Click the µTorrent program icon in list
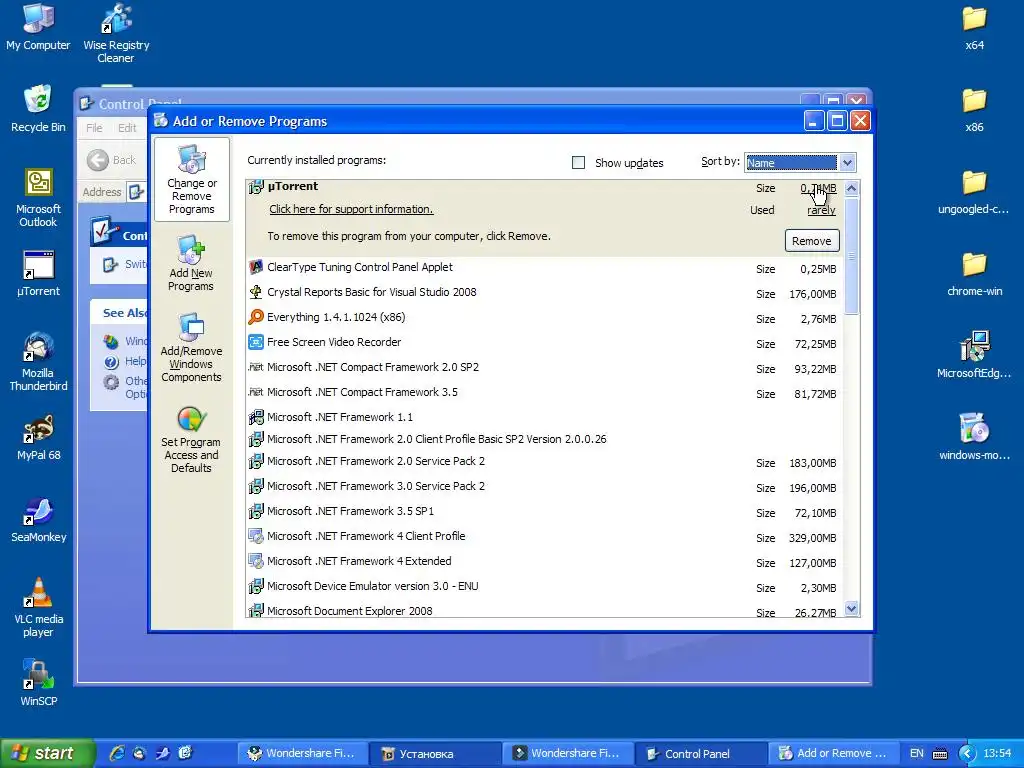The width and height of the screenshot is (1024, 768). (x=256, y=187)
